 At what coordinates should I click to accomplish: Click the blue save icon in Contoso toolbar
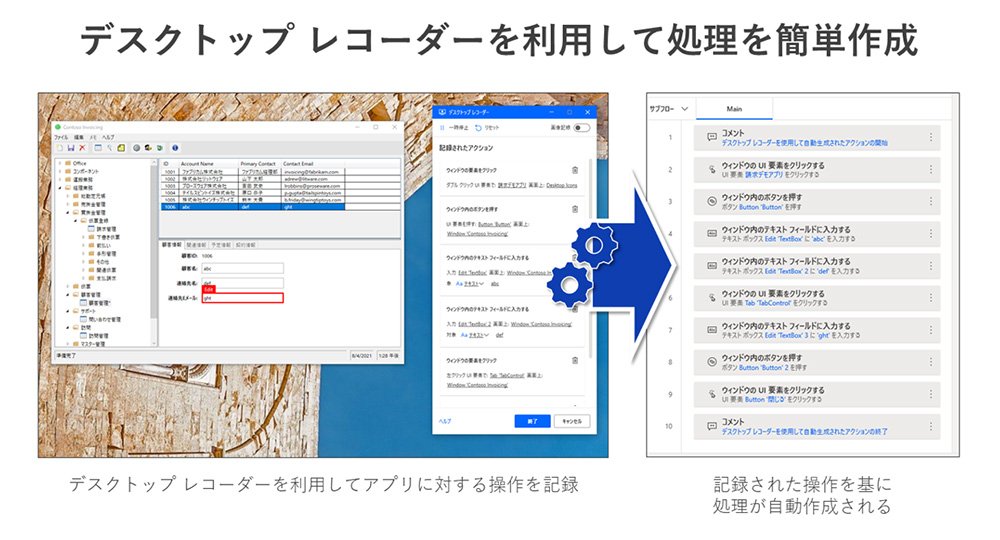point(71,148)
